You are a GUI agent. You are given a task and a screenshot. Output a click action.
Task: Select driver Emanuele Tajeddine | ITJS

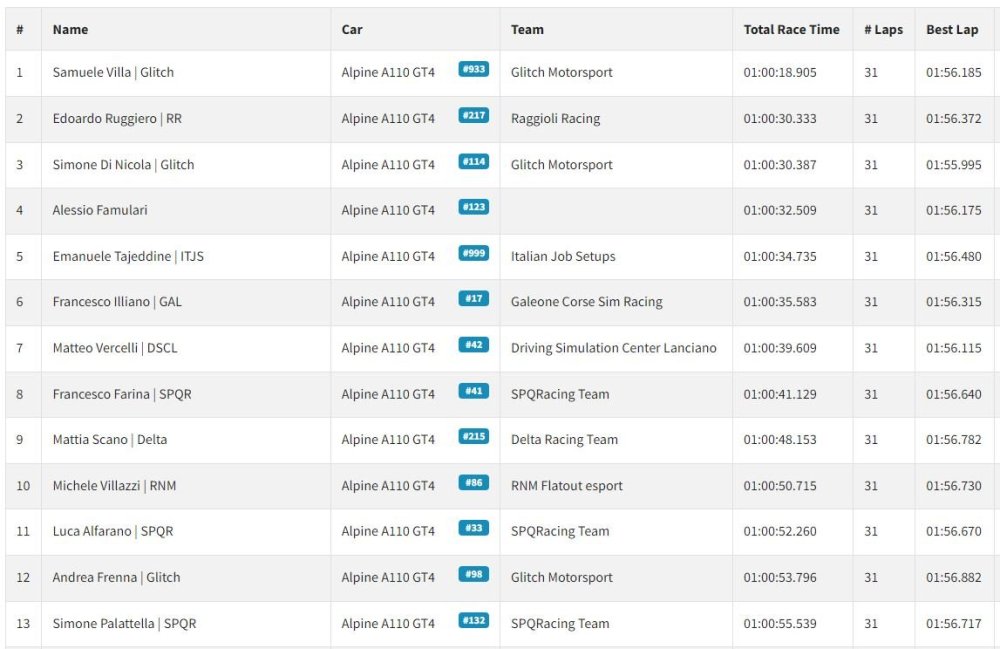[x=128, y=256]
